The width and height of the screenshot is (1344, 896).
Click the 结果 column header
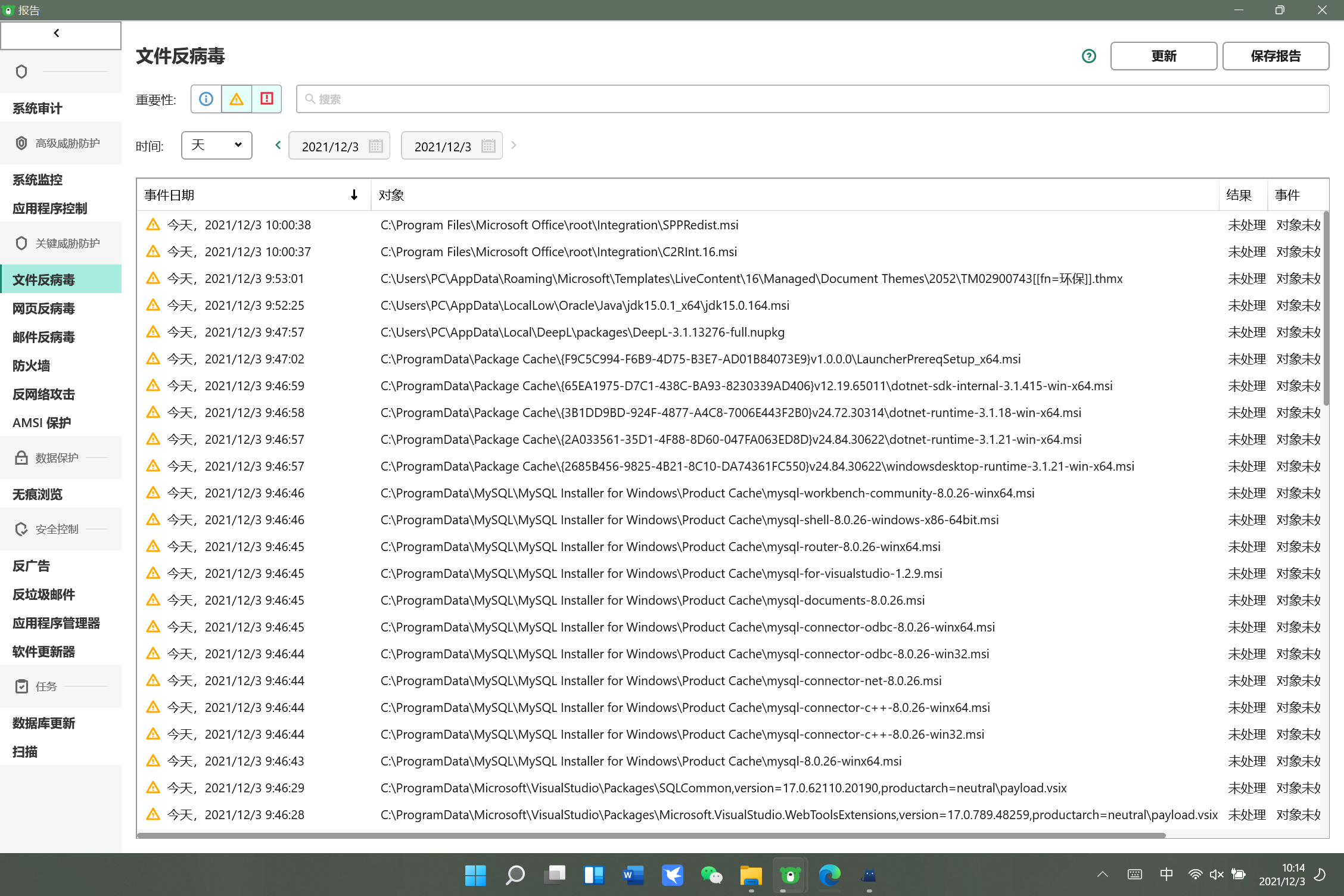[1243, 195]
